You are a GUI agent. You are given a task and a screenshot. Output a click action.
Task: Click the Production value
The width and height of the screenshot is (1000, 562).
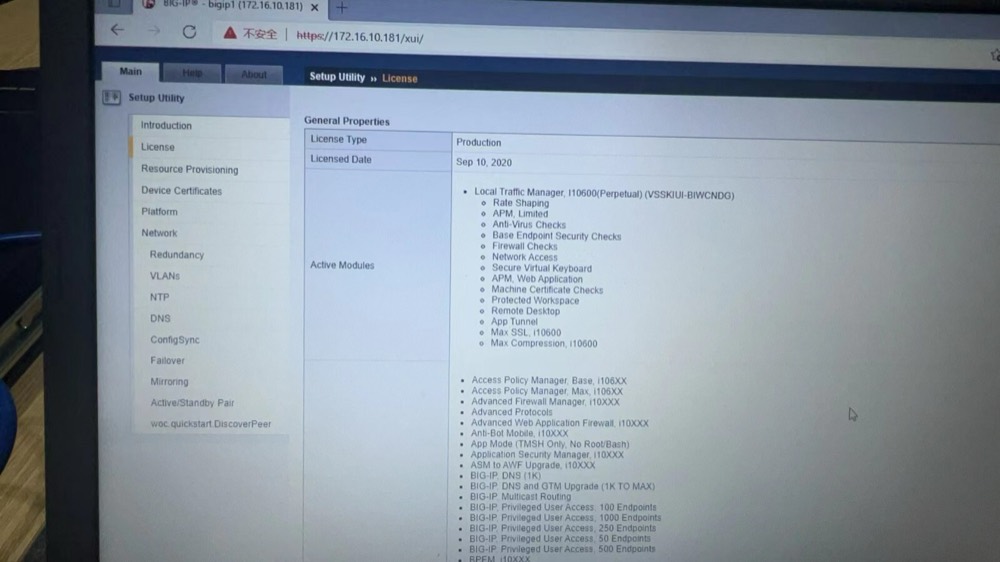478,142
